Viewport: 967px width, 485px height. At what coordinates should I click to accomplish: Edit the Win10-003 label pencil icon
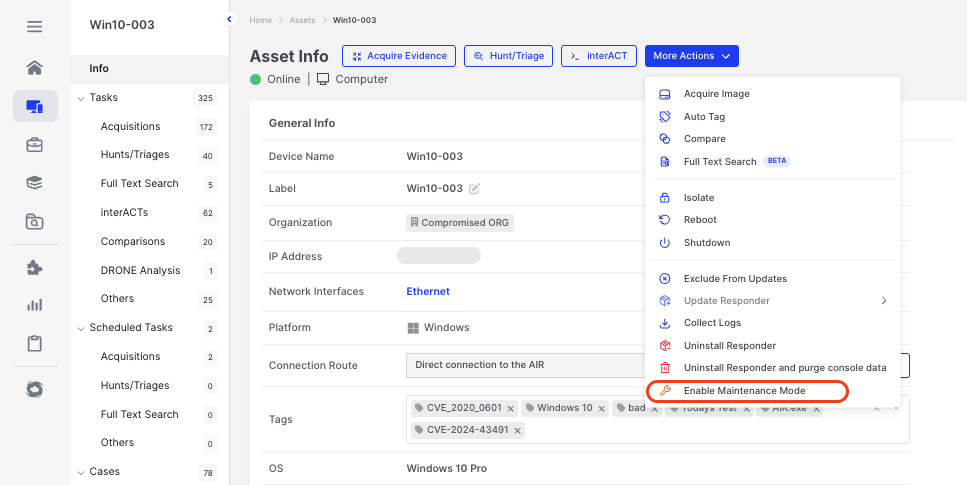coord(475,189)
